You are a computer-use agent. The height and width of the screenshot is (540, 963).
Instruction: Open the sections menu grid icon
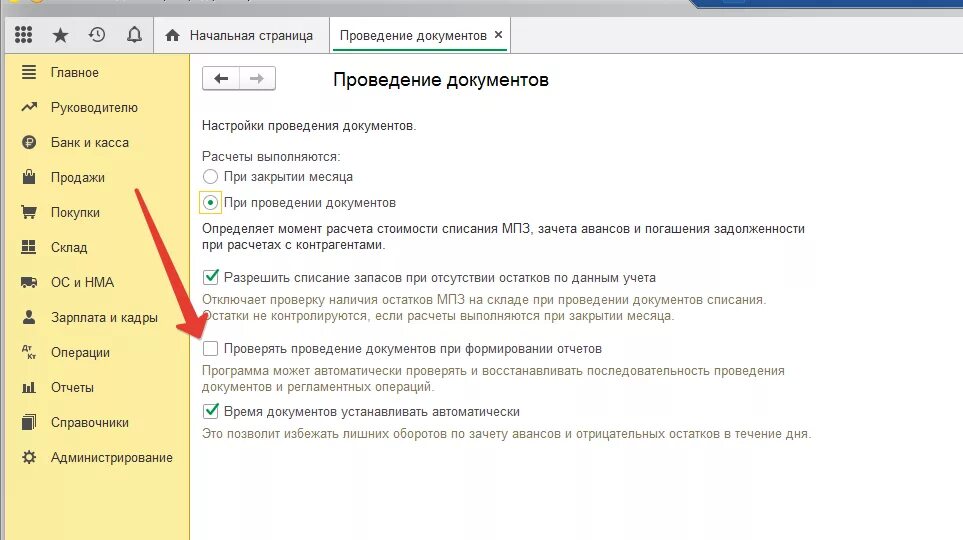(x=23, y=35)
